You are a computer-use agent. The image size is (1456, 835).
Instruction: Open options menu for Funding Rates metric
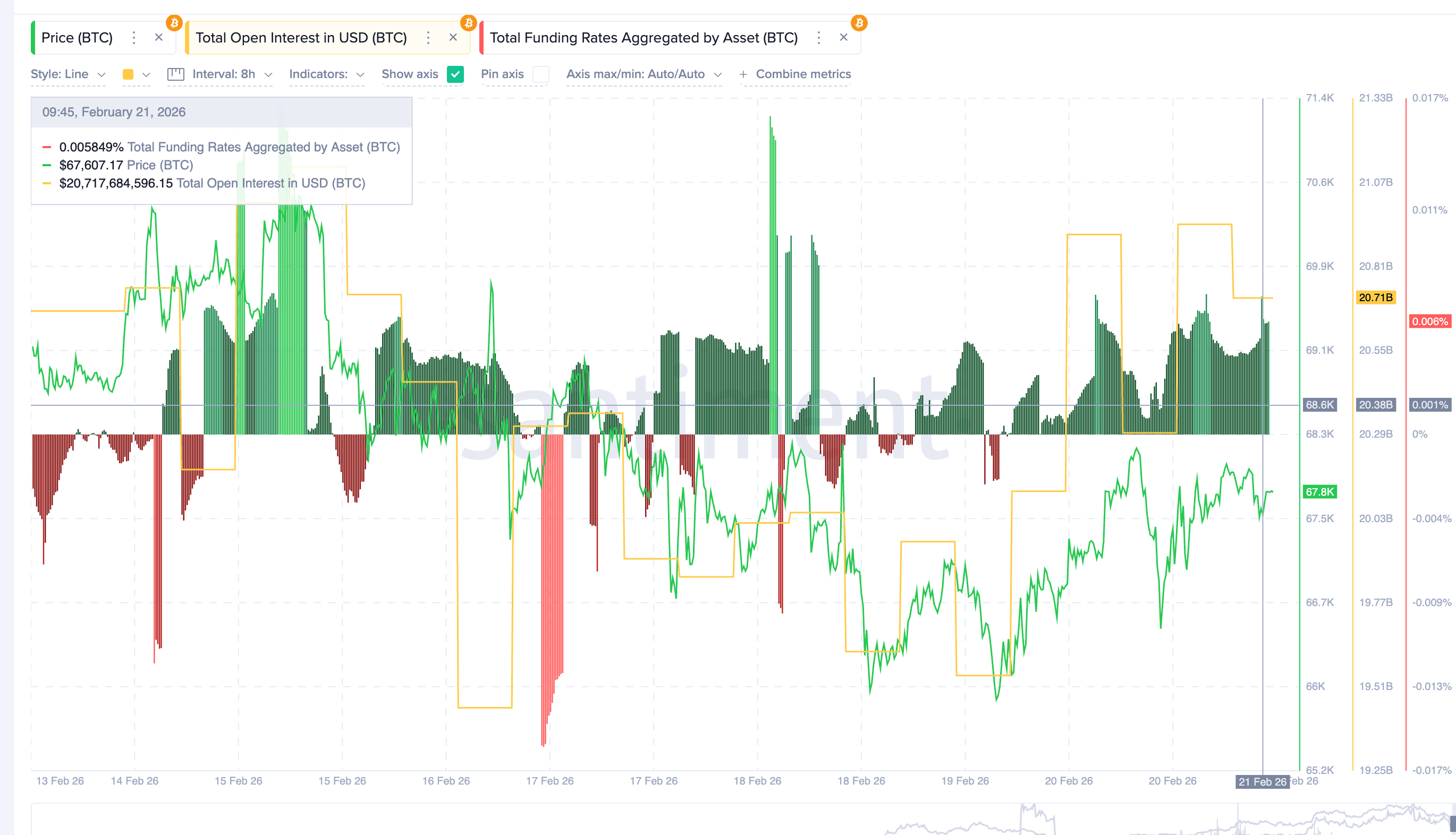(819, 38)
